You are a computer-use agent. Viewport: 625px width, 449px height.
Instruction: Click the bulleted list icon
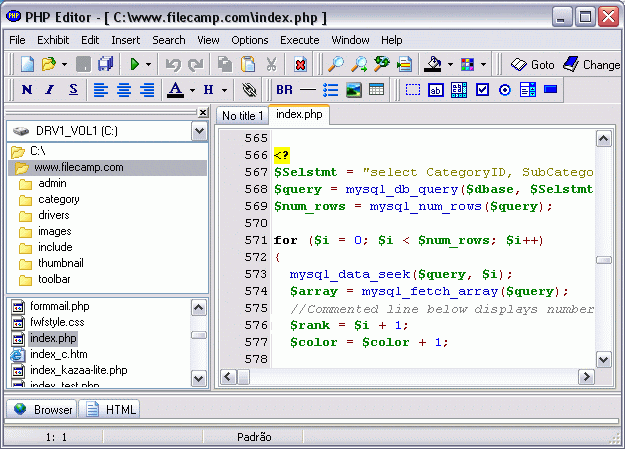pos(330,90)
